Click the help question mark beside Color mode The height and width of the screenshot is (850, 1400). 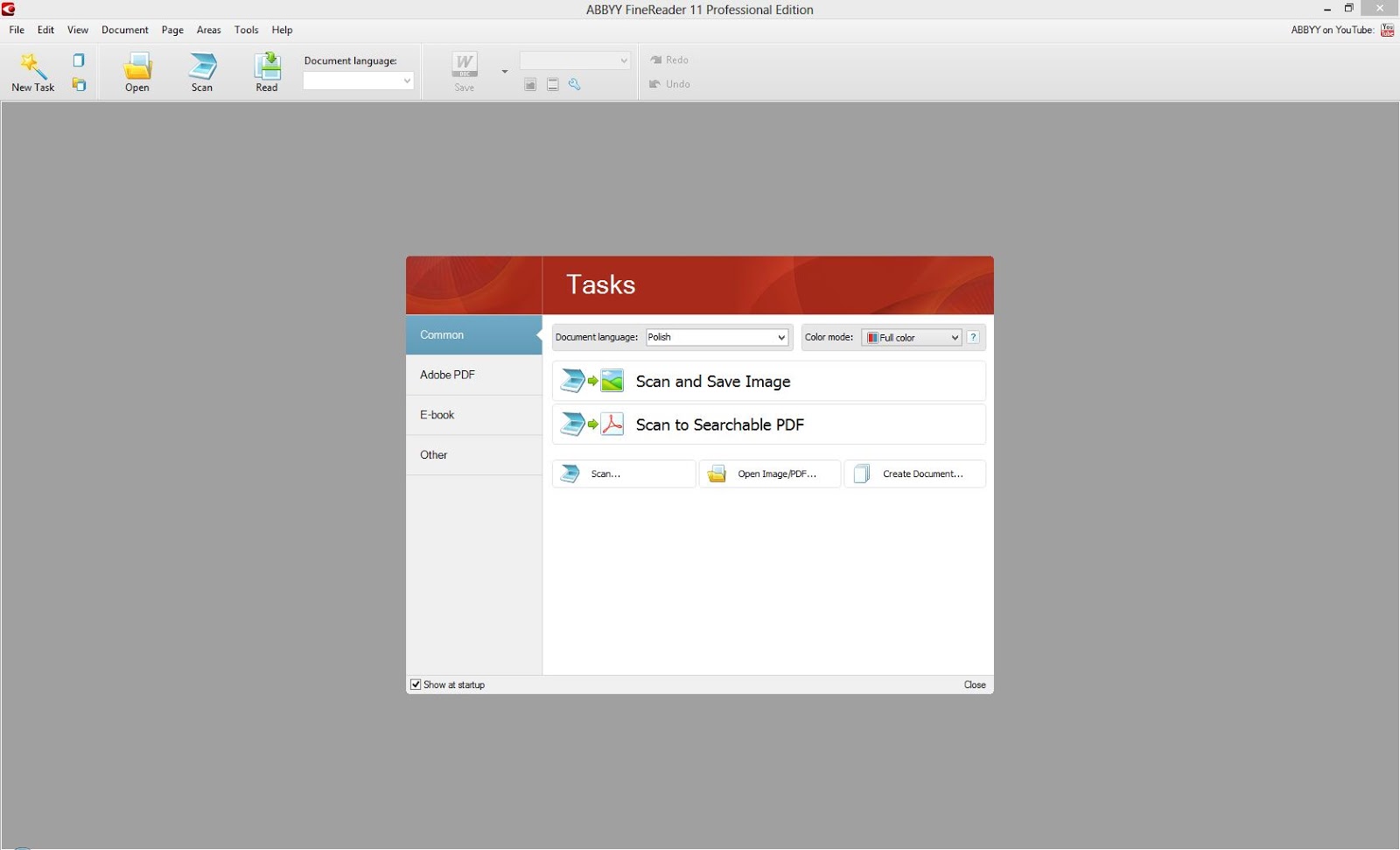pos(973,337)
